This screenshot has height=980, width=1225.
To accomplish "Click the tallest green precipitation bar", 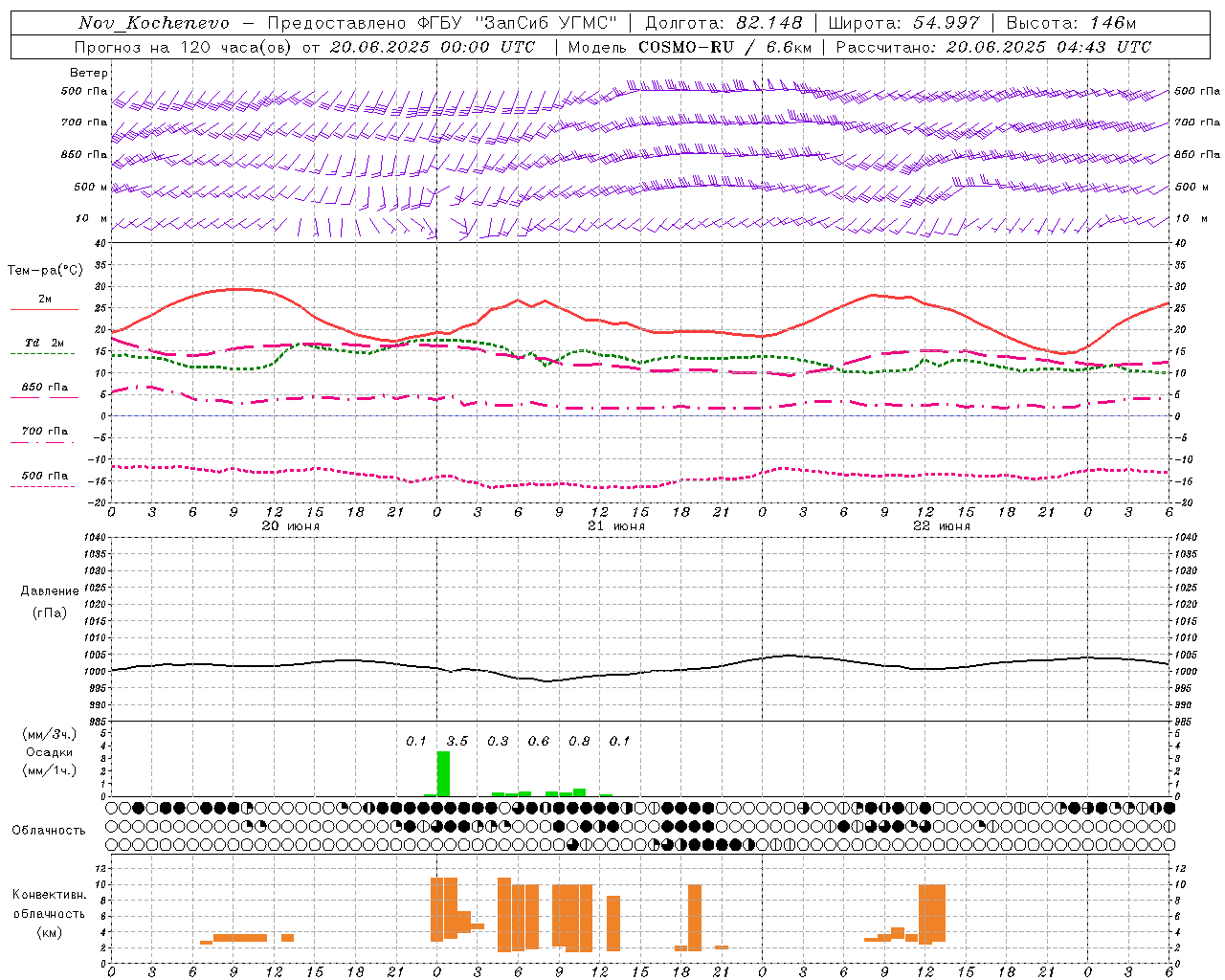I will click(x=443, y=773).
